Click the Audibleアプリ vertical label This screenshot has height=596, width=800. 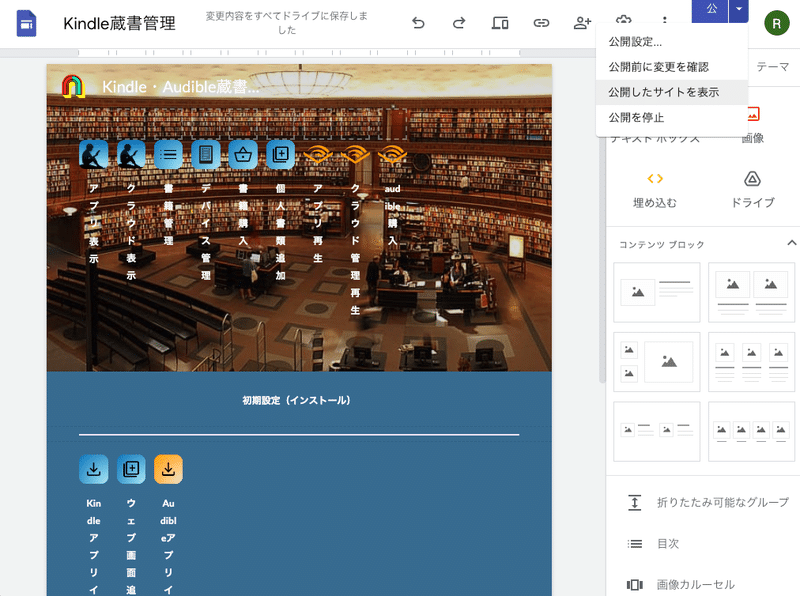168,547
